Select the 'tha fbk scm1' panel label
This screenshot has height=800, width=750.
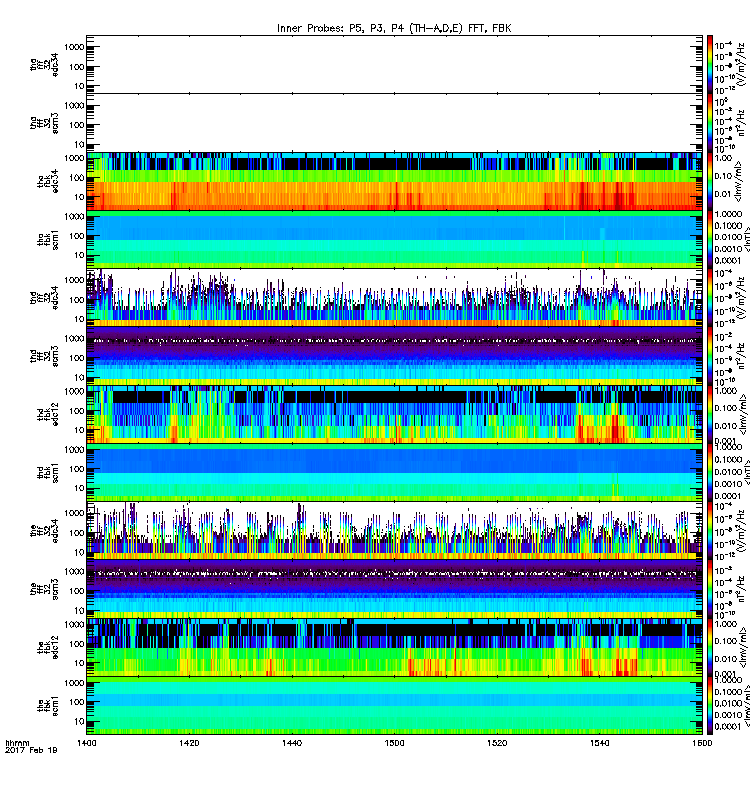point(48,239)
